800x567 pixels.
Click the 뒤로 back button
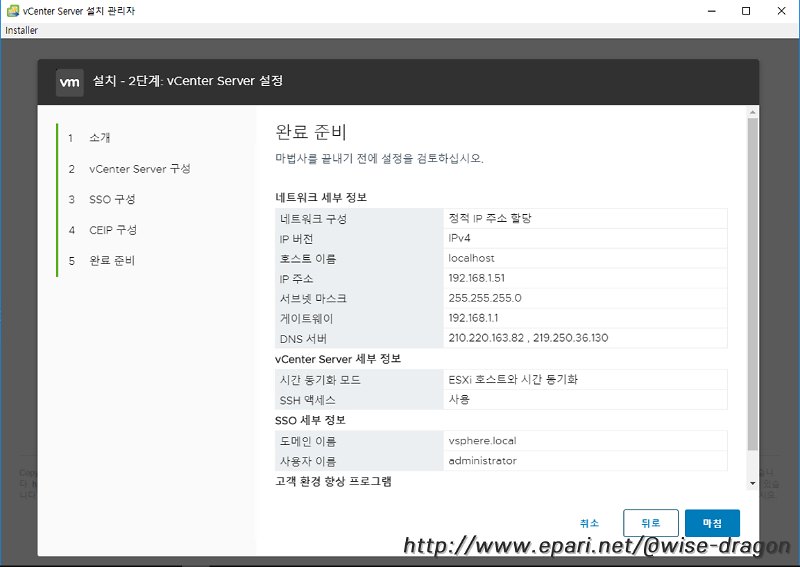point(651,523)
